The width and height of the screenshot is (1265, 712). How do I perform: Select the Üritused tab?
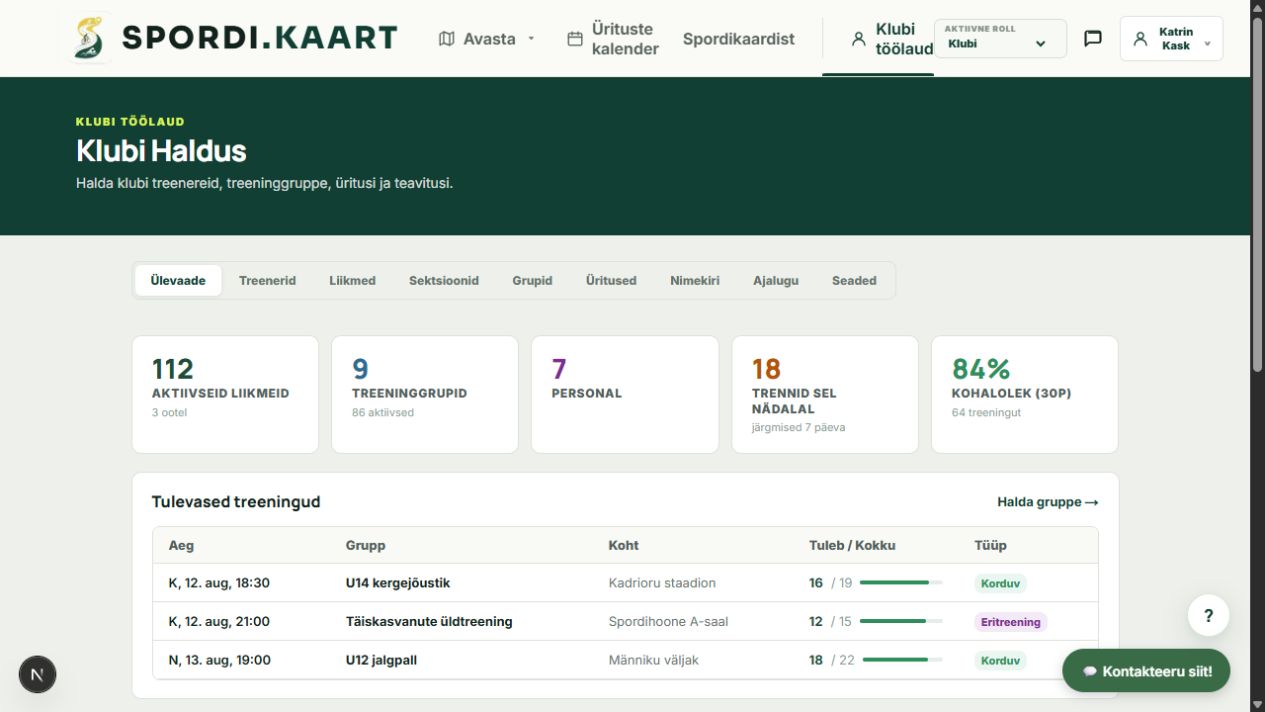pos(611,281)
